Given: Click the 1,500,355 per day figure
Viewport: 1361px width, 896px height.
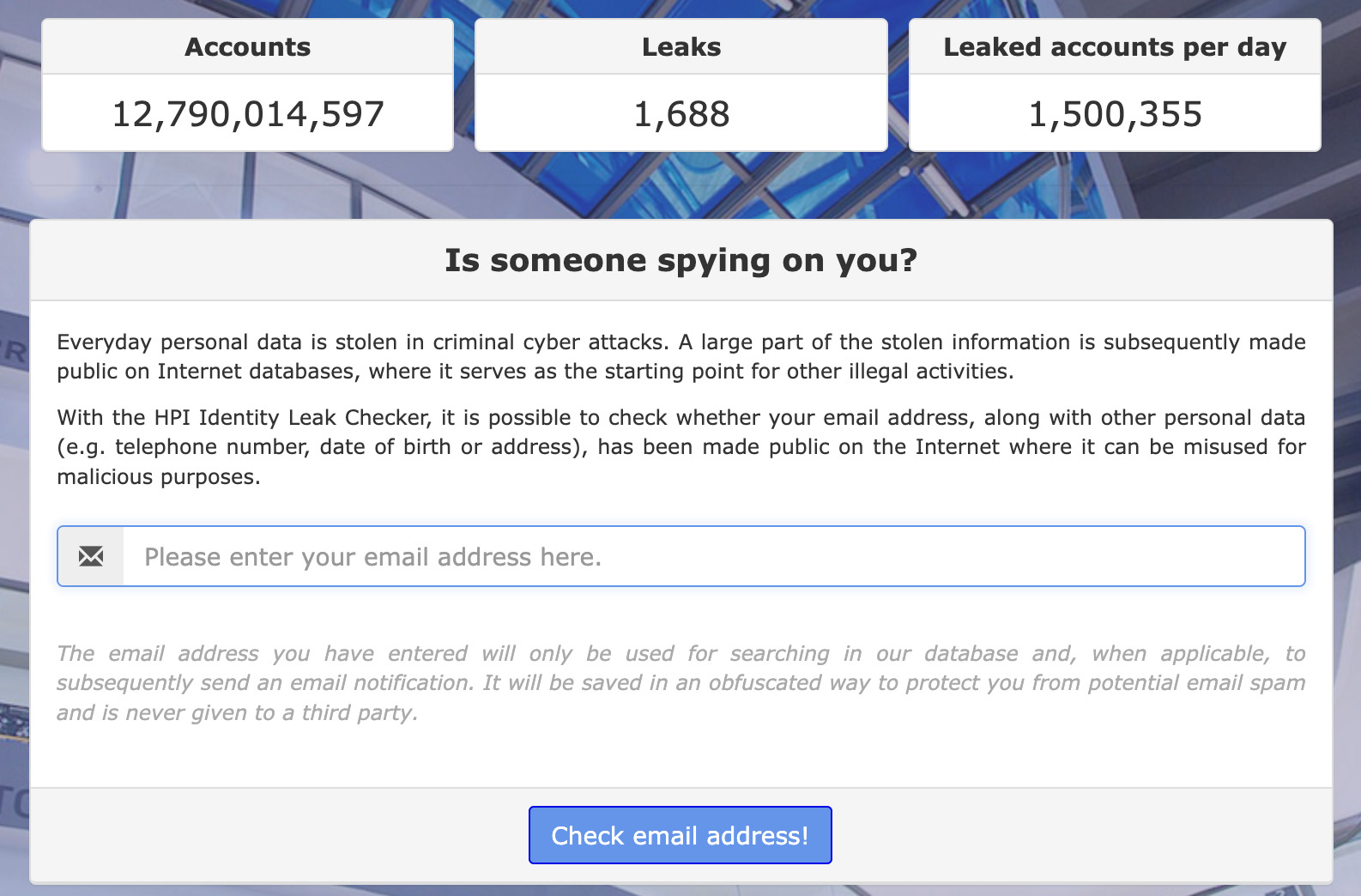Looking at the screenshot, I should 1115,114.
